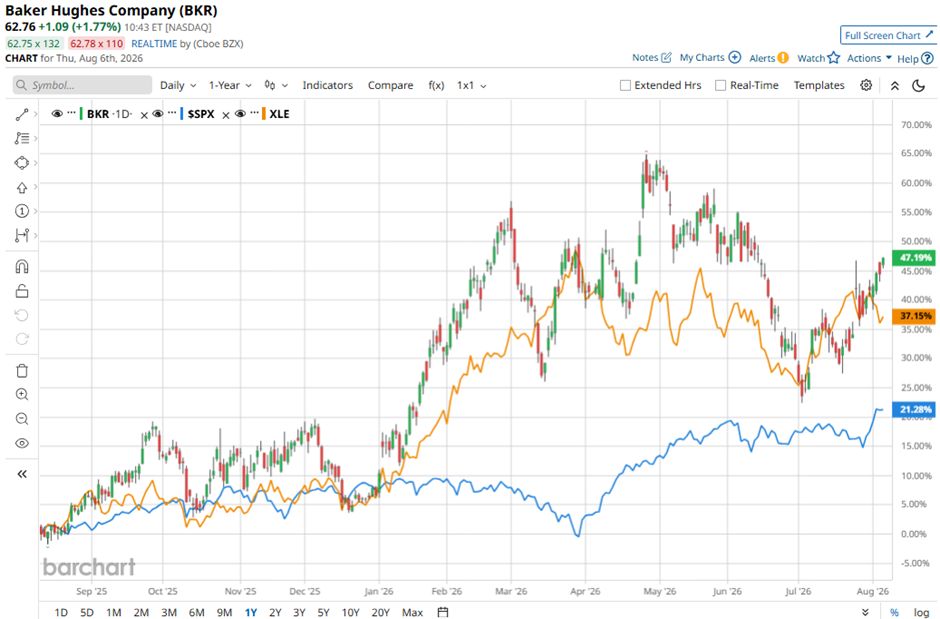Click the orange XLE color swatch

263,114
